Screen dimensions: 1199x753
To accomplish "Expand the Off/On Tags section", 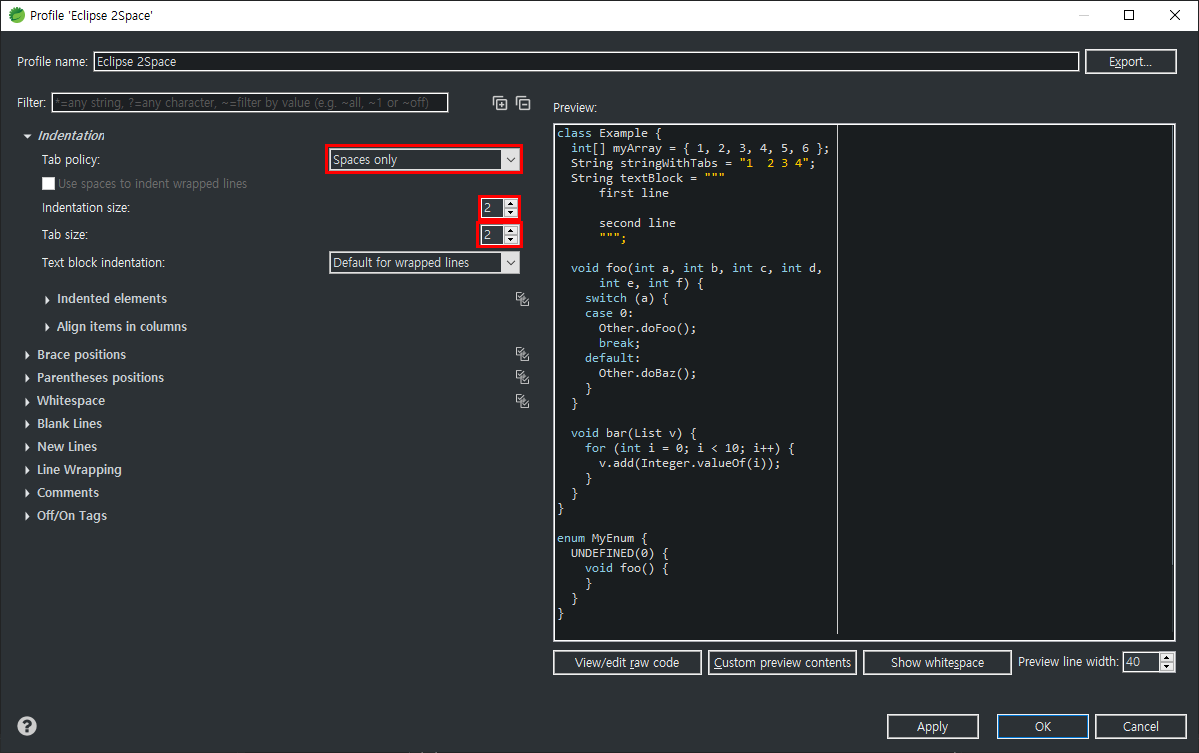I will 28,516.
